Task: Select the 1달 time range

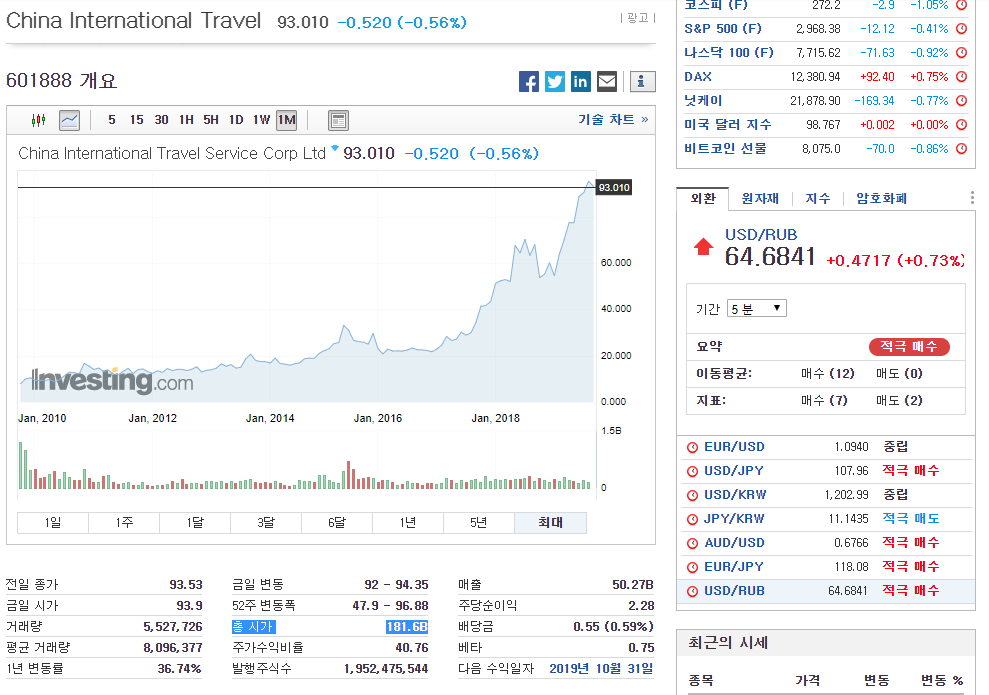Action: coord(195,523)
